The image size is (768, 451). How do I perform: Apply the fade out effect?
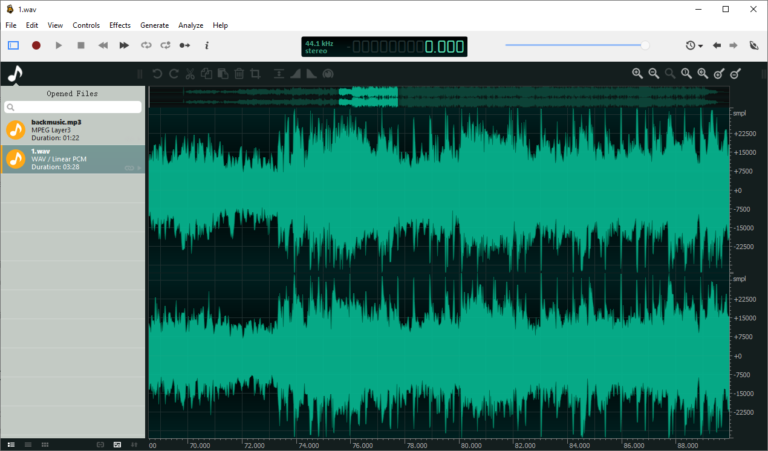312,73
